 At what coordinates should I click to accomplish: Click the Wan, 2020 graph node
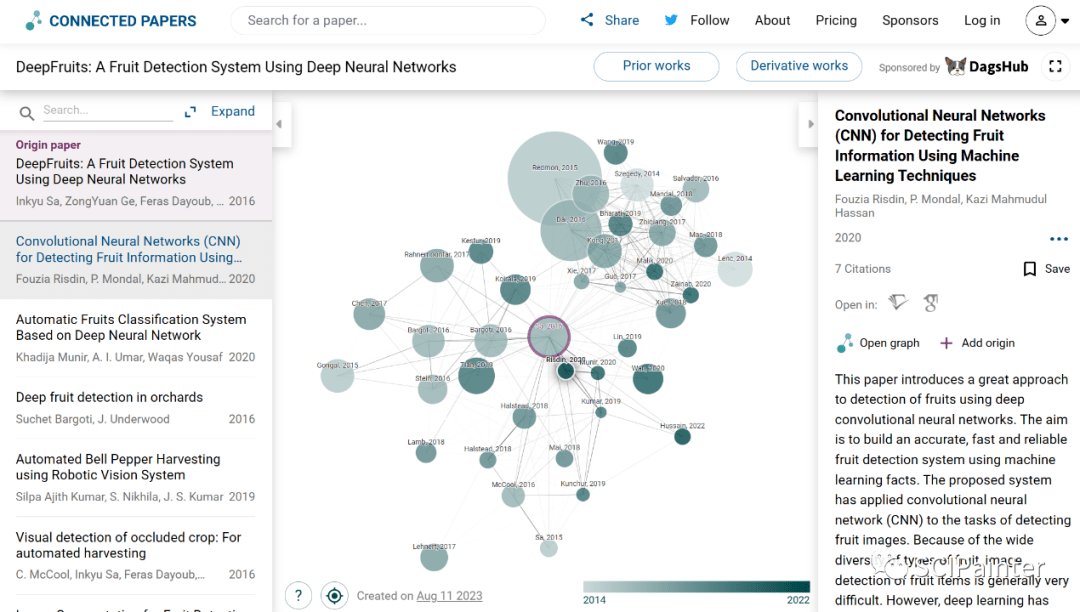coord(648,379)
